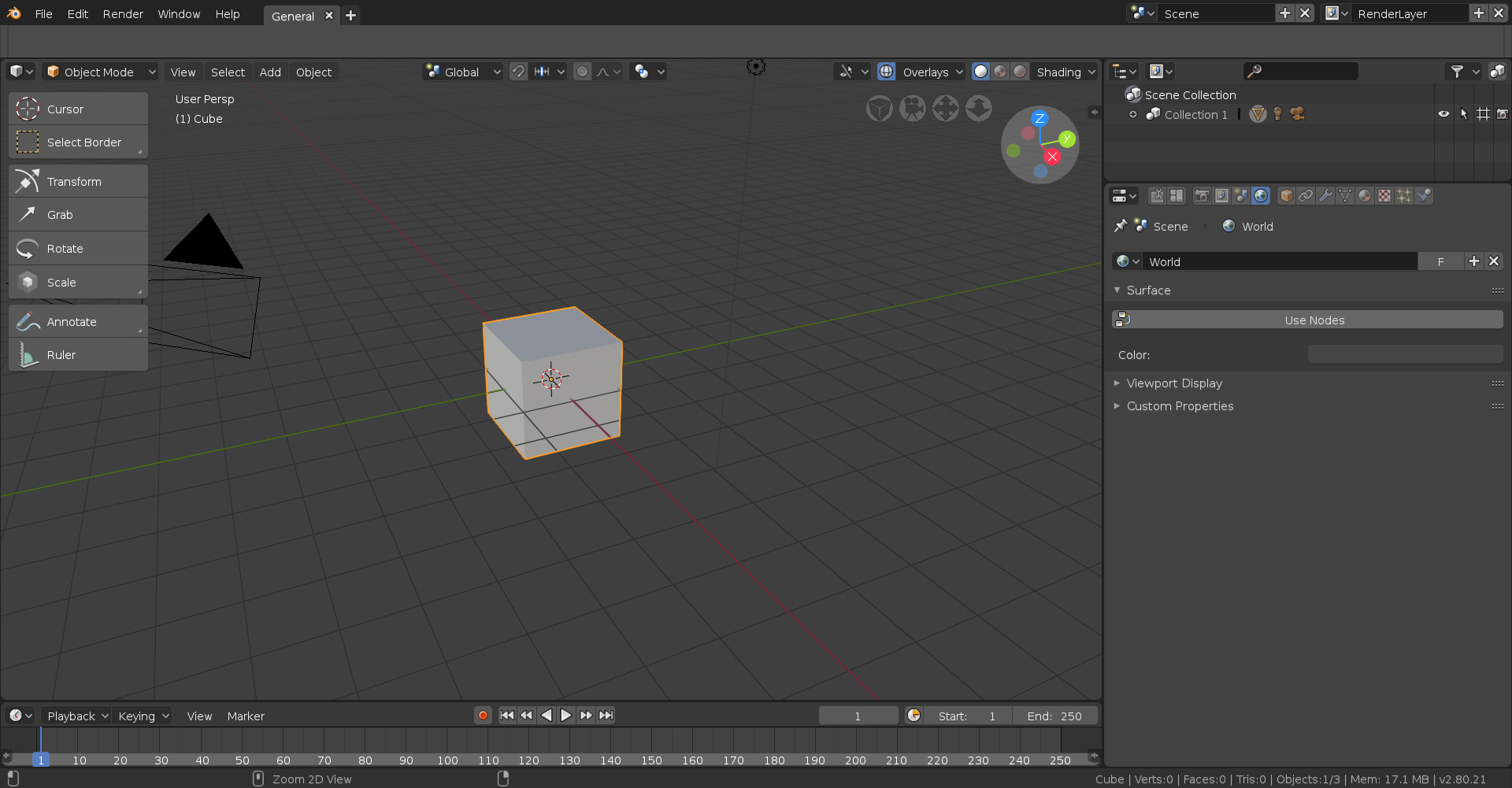1512x788 pixels.
Task: Activate the Rotate tool
Action: click(78, 248)
